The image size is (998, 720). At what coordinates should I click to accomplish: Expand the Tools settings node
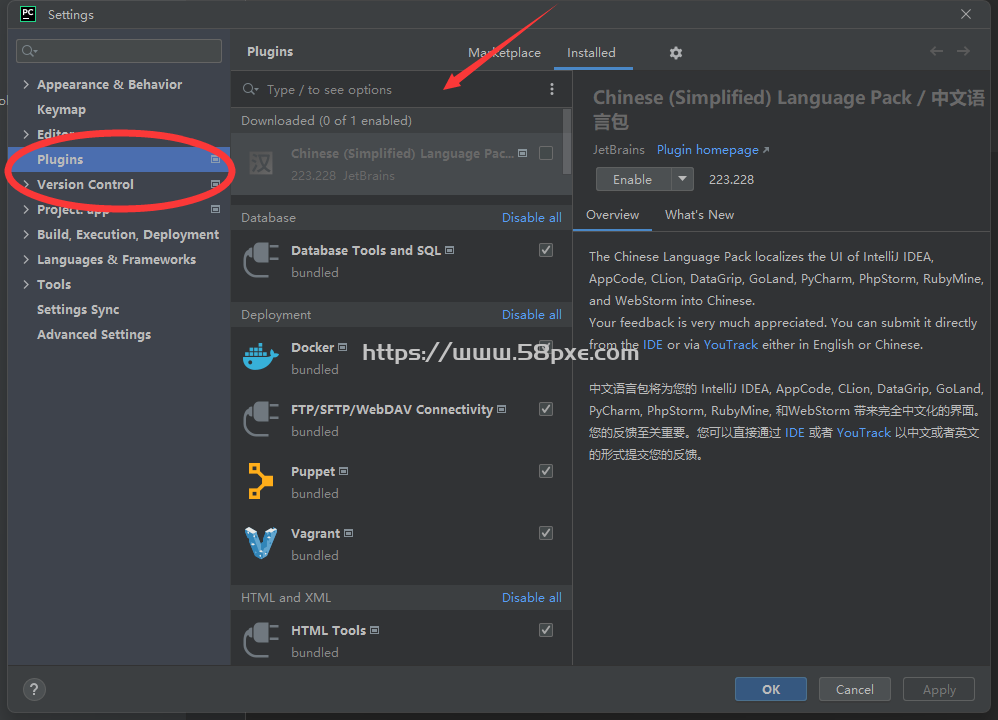[x=26, y=284]
